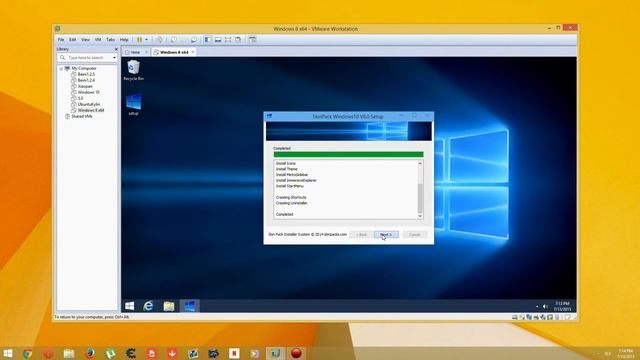640x360 pixels.
Task: Collapse the My Computer tree node
Action: pyautogui.click(x=61, y=69)
